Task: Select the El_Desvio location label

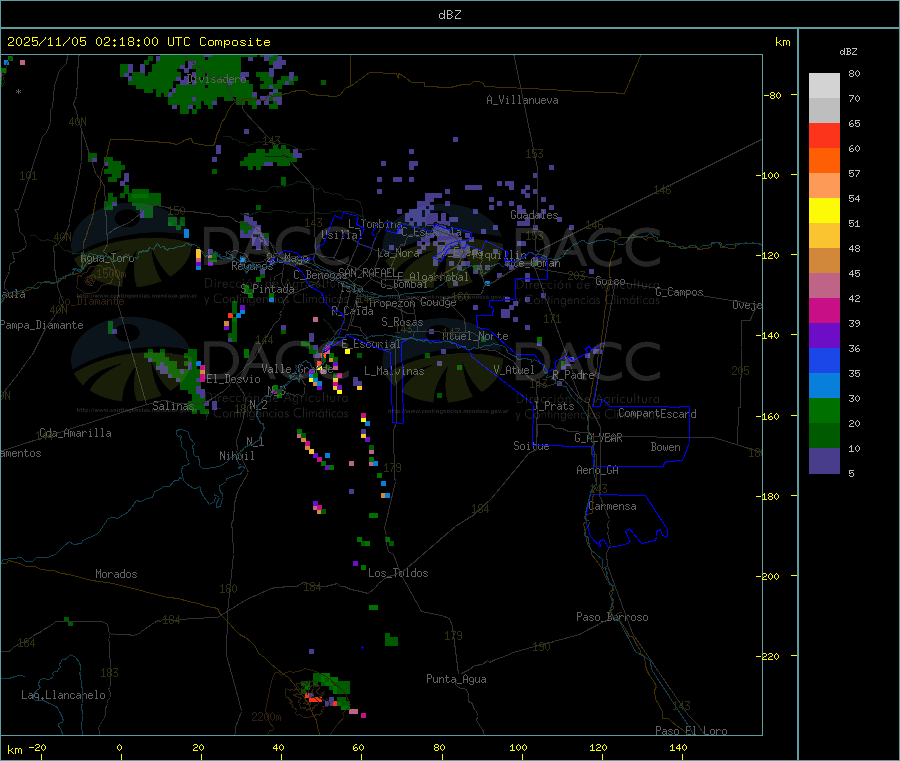Action: coord(234,379)
